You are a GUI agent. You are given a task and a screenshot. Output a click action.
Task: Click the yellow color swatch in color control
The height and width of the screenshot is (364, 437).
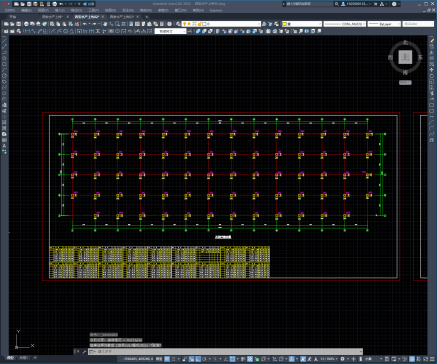[x=284, y=24]
